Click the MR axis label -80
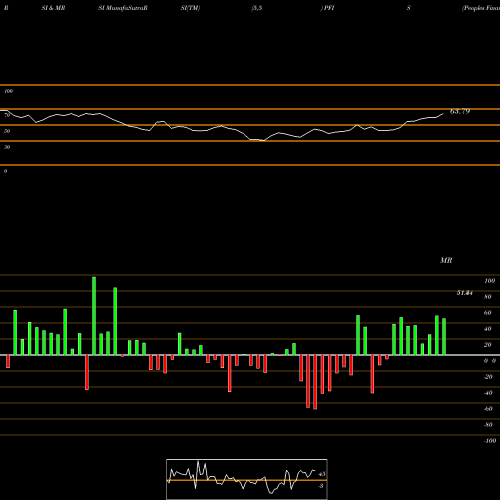This screenshot has height=500, width=500. [x=488, y=425]
